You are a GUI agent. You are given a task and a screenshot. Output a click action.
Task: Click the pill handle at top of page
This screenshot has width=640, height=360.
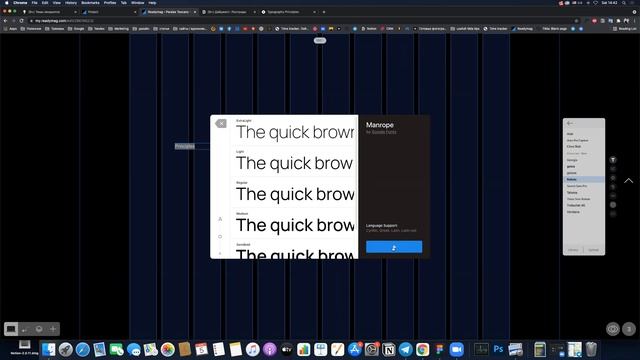(320, 40)
